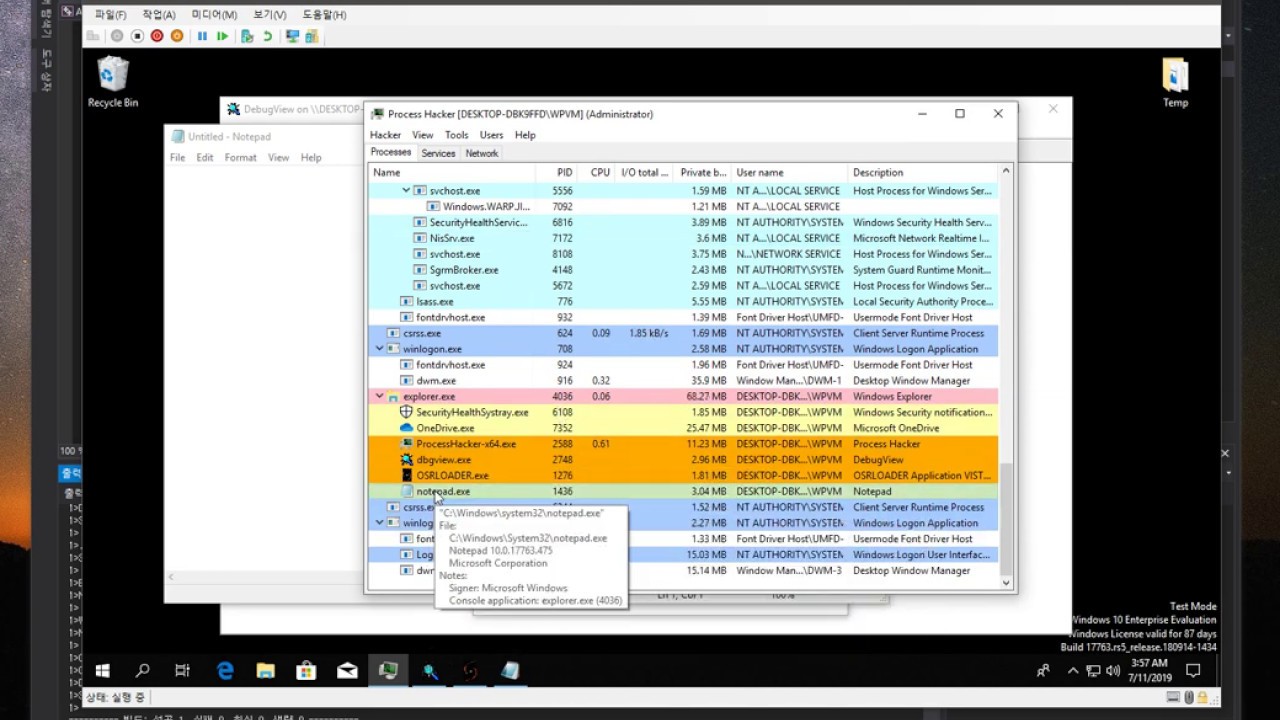
Task: Click the scroll-up arrow in the process list
Action: [x=1006, y=172]
